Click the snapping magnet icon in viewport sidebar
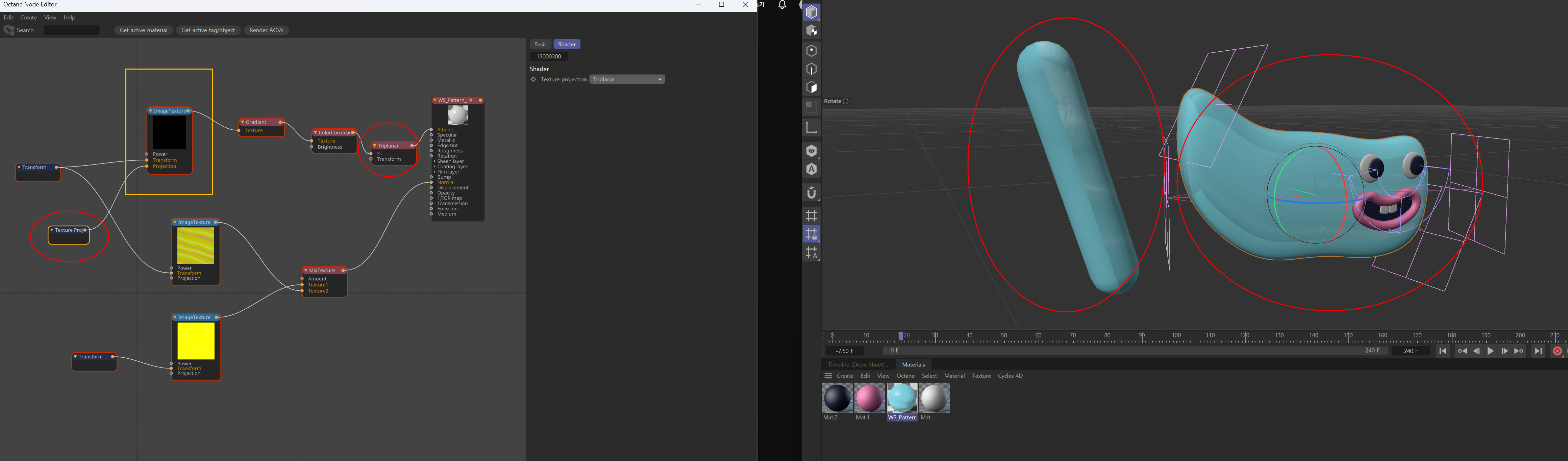 click(x=812, y=193)
